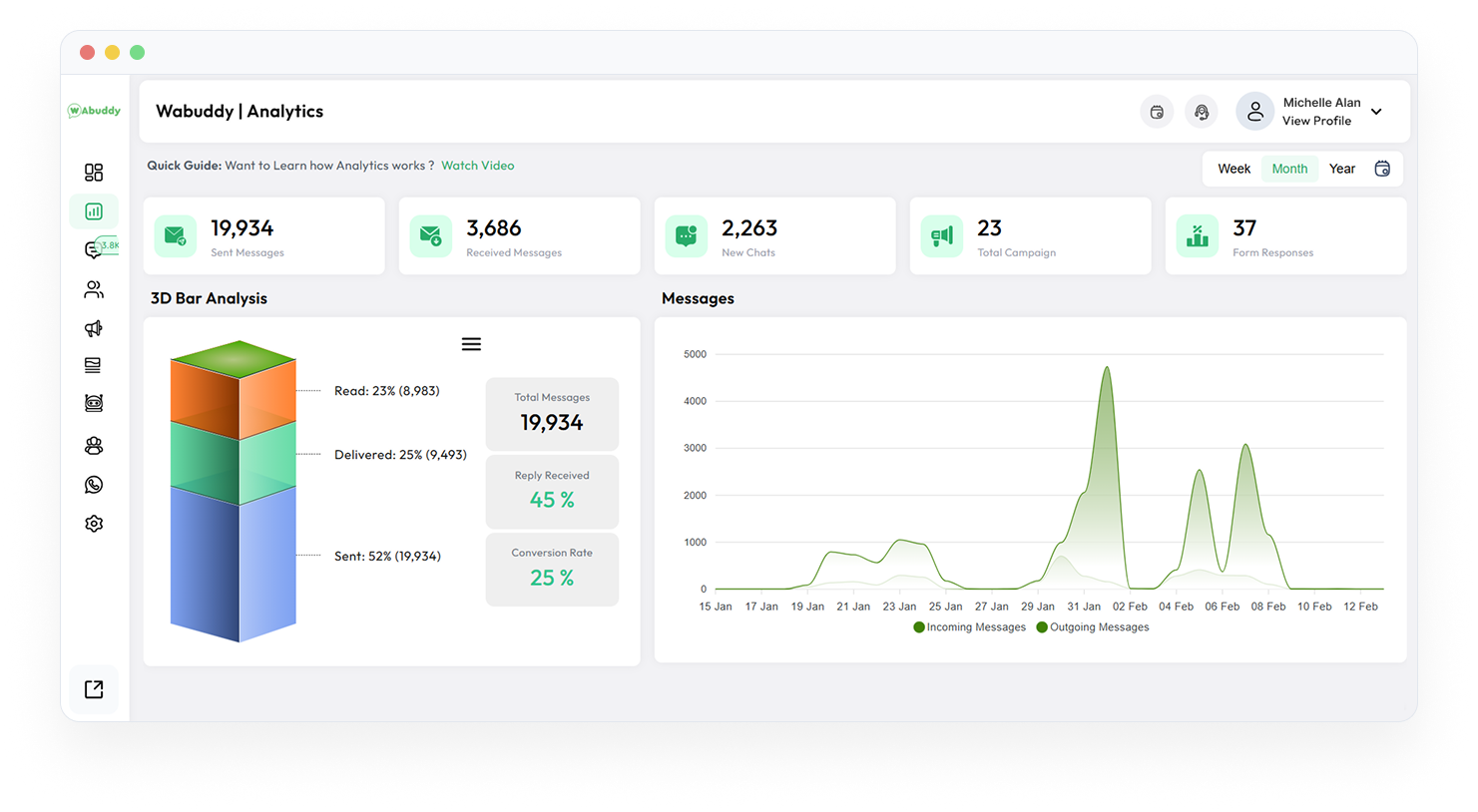Open the contacts people icon in sidebar
Viewport: 1478px width, 812px height.
(94, 289)
